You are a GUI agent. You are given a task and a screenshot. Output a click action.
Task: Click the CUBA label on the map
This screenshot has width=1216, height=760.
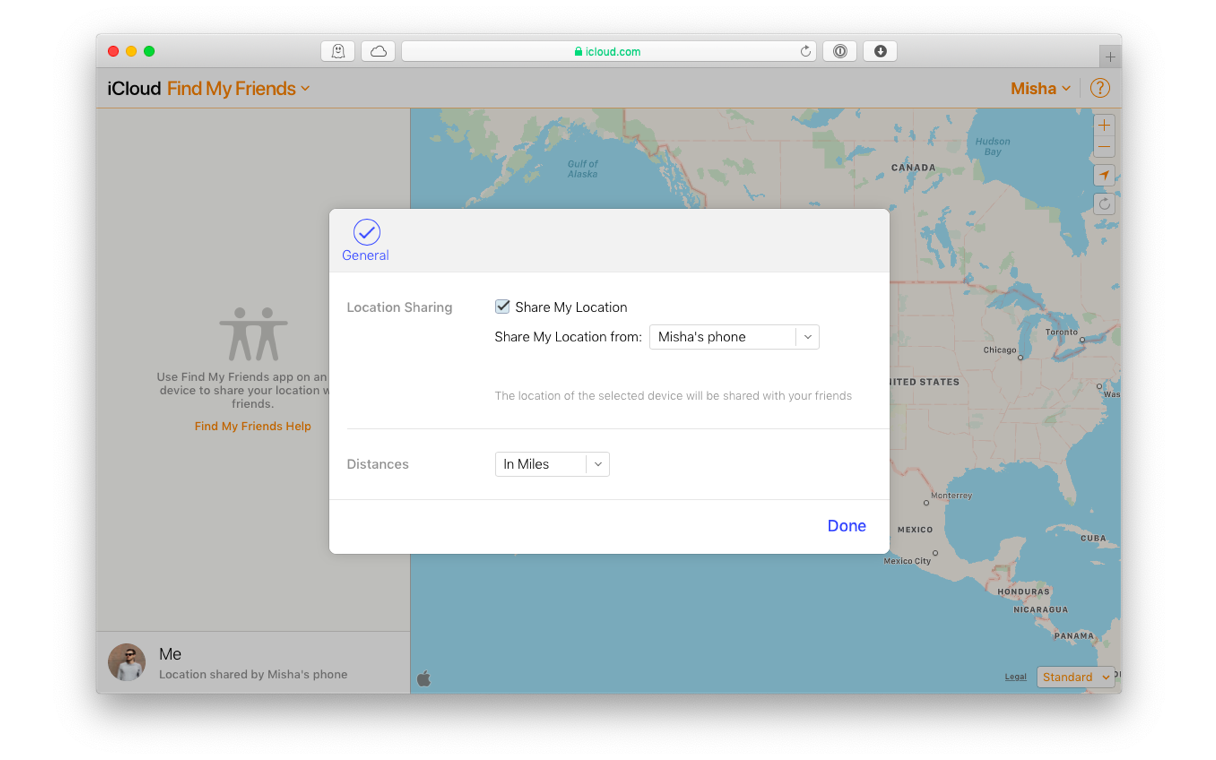(1094, 538)
